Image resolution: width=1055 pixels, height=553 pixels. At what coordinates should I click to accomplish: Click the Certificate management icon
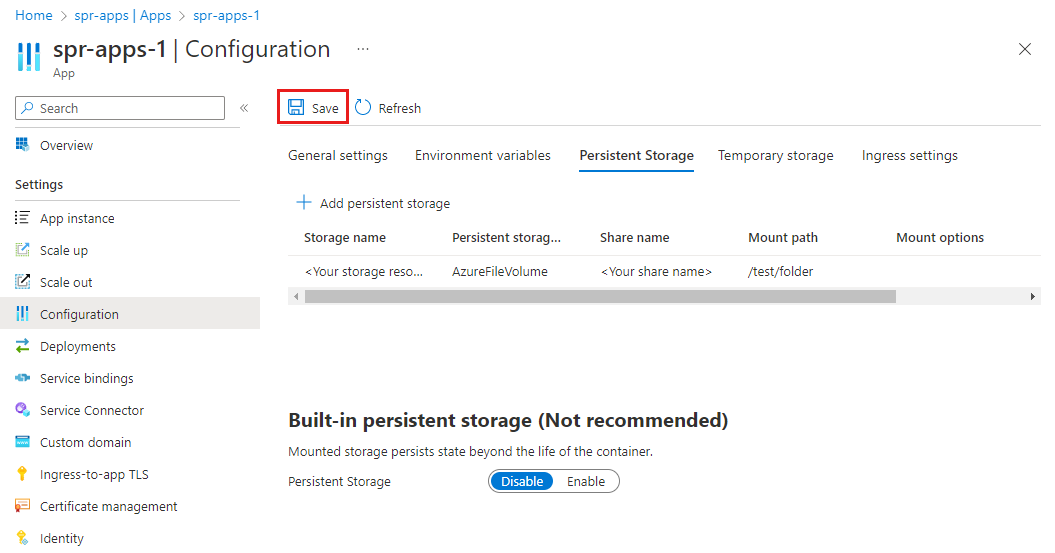(x=23, y=506)
